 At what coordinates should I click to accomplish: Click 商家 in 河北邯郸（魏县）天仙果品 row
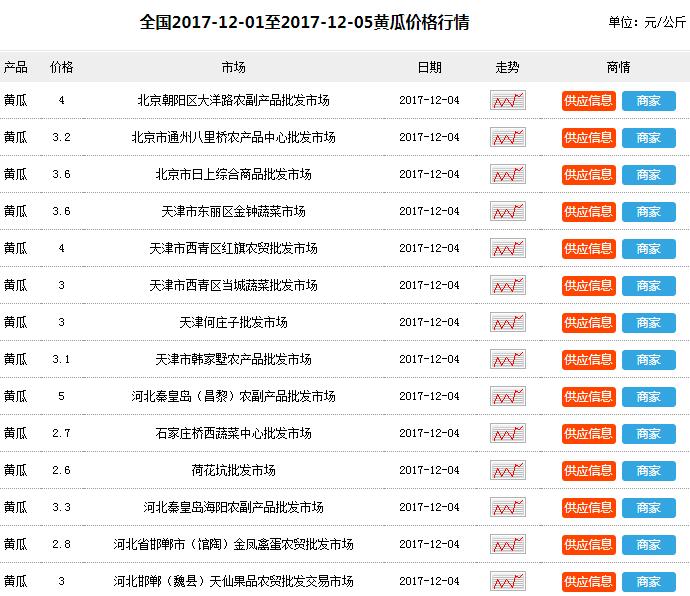(x=648, y=582)
